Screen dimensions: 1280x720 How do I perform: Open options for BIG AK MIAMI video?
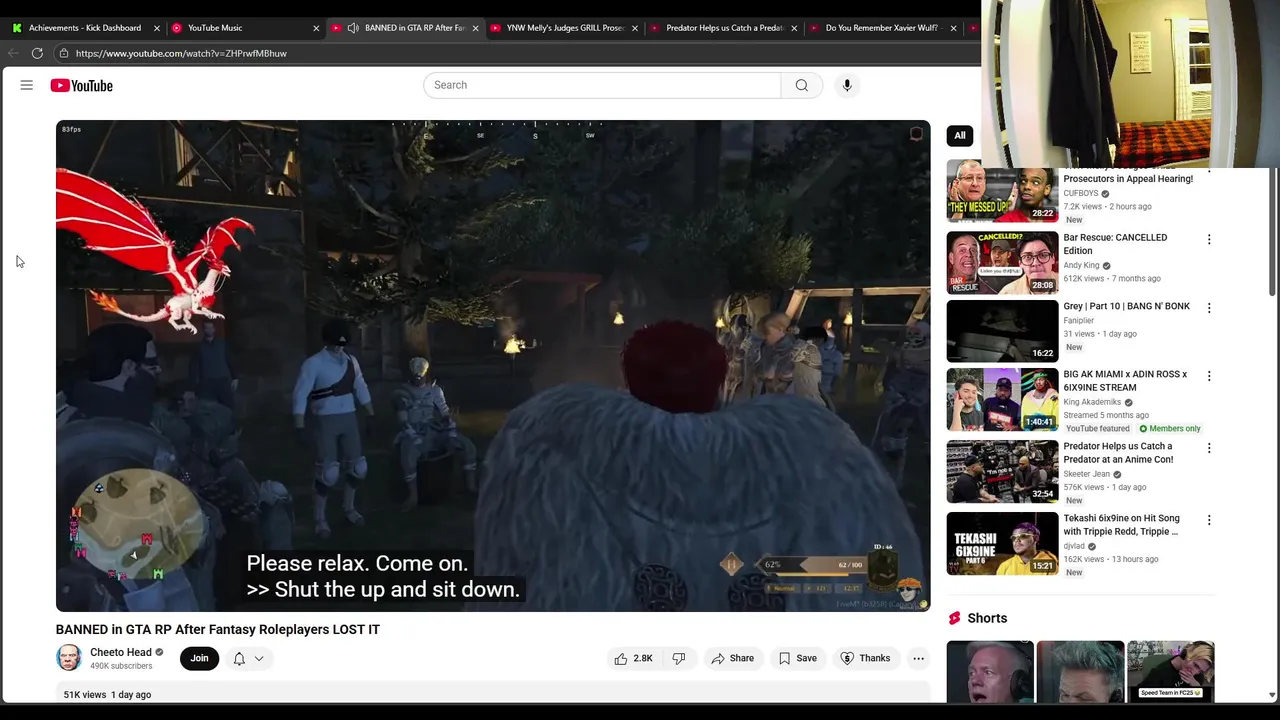coord(1209,376)
